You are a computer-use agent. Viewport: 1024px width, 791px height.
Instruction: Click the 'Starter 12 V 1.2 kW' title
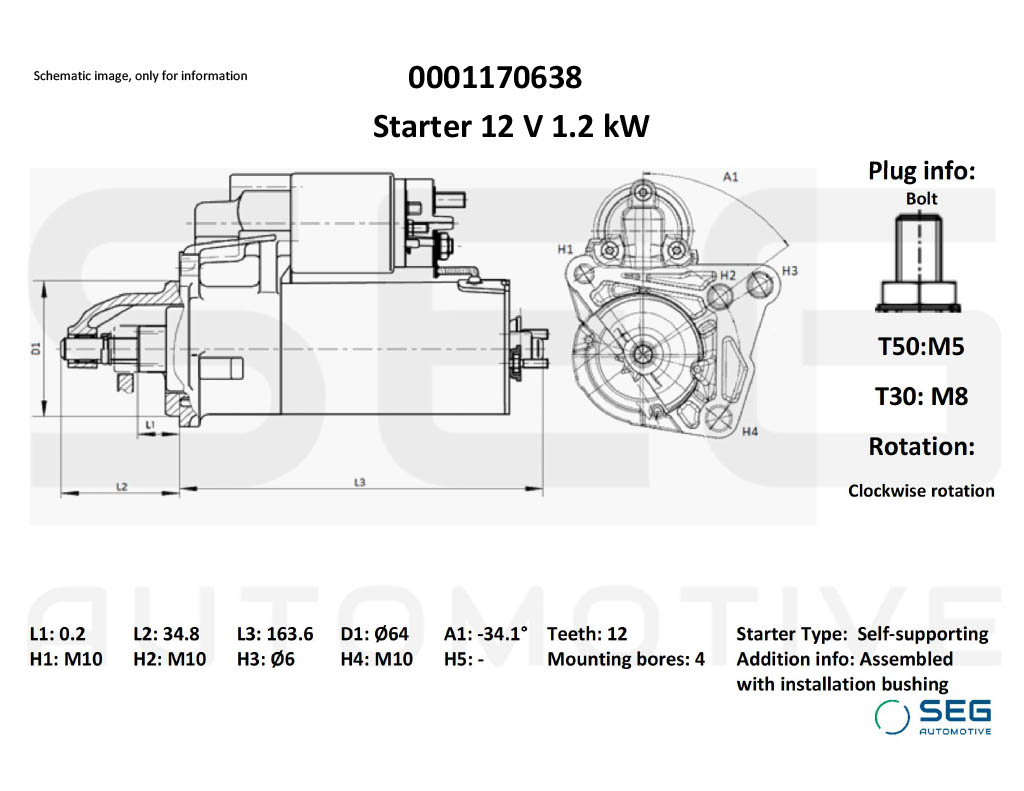pyautogui.click(x=511, y=127)
